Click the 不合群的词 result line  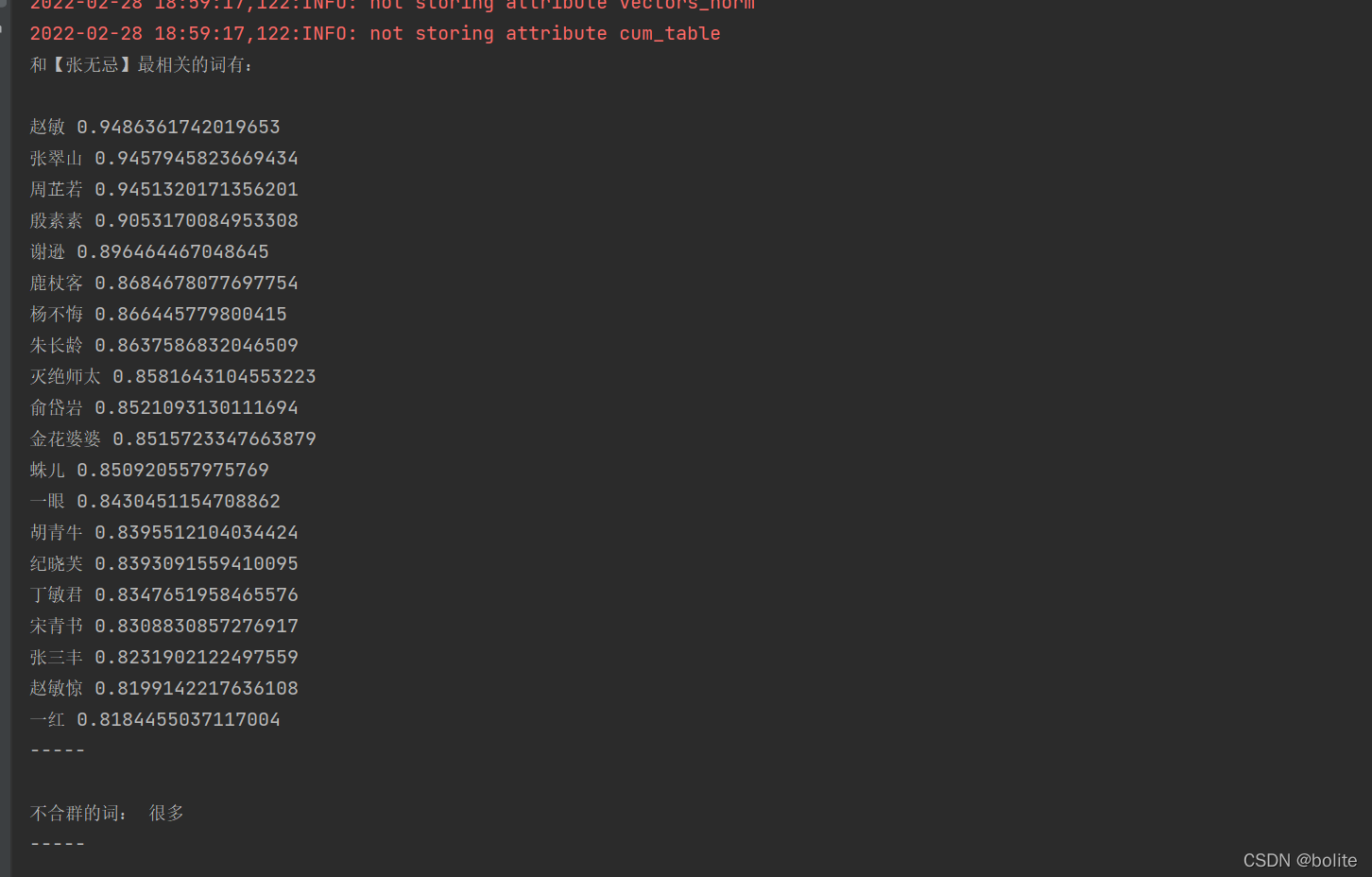coord(107,813)
